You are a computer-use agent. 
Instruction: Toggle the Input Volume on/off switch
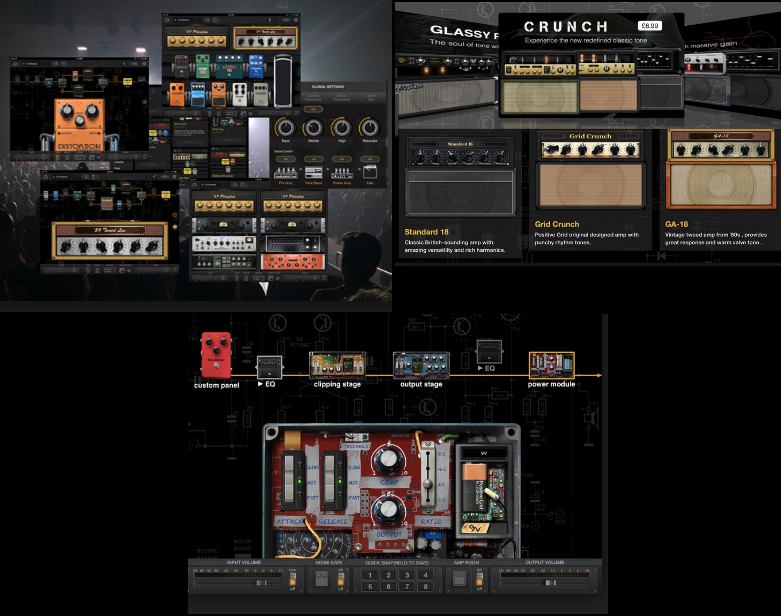tap(292, 579)
